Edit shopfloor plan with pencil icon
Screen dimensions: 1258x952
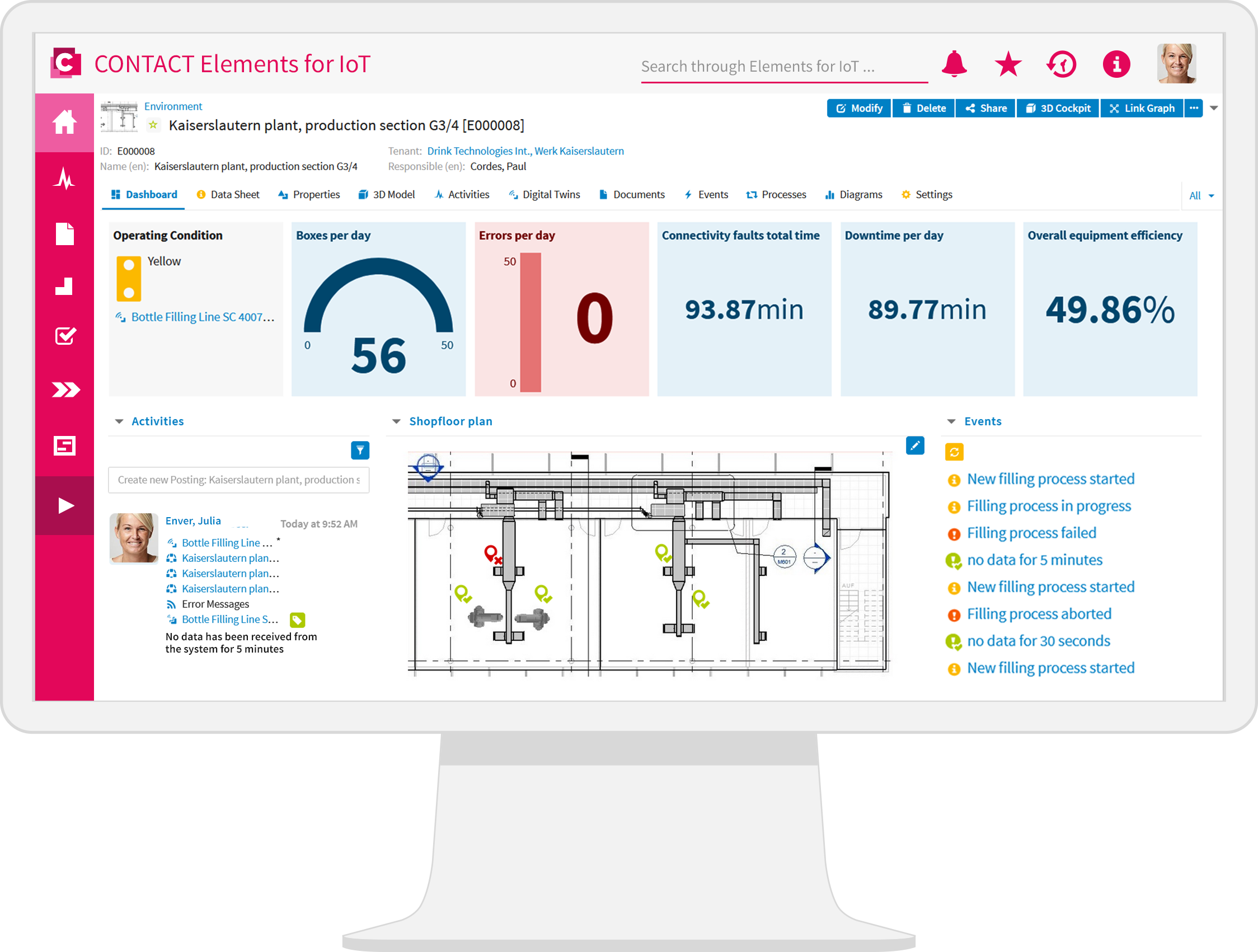[x=914, y=445]
